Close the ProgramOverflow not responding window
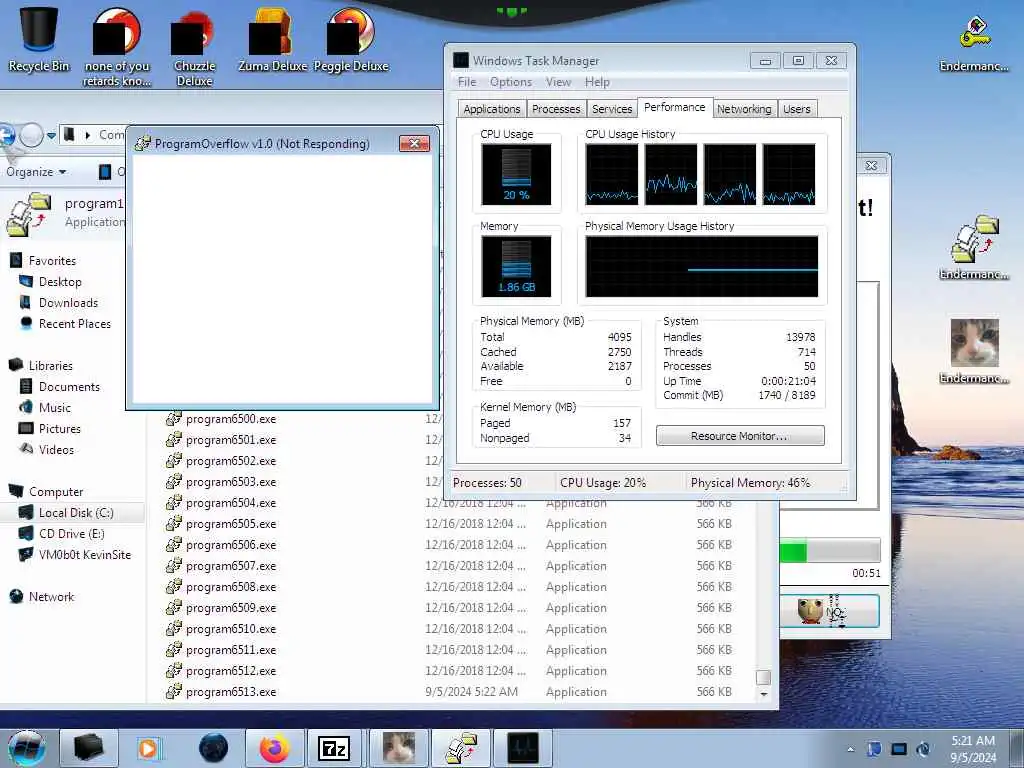 tap(414, 144)
